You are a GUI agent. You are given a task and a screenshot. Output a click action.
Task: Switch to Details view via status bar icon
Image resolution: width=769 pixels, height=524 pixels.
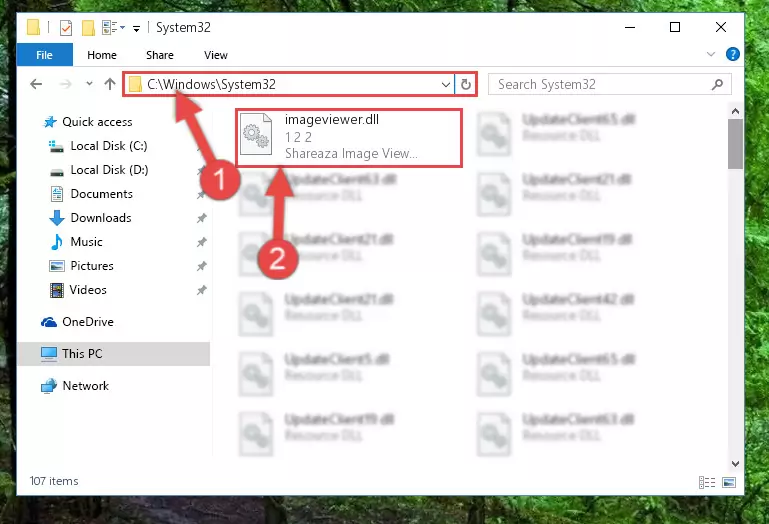pyautogui.click(x=707, y=483)
